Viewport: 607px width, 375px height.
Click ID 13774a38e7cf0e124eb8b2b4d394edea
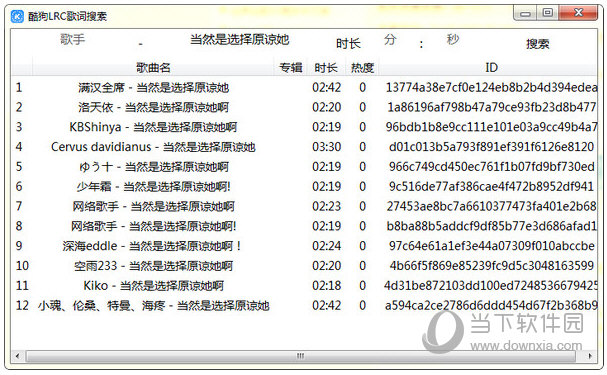[491, 87]
